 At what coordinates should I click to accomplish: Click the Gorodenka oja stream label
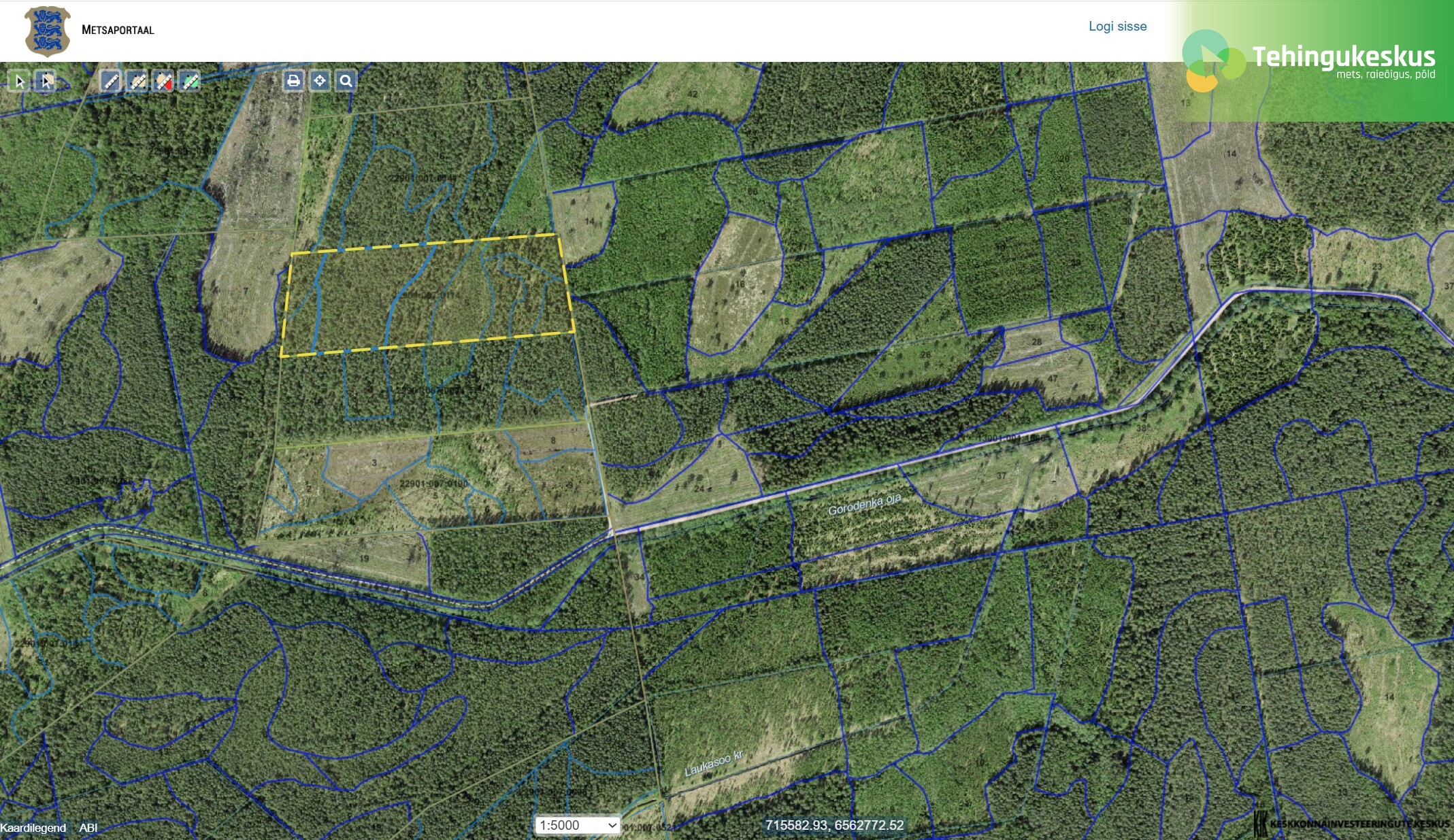click(864, 505)
